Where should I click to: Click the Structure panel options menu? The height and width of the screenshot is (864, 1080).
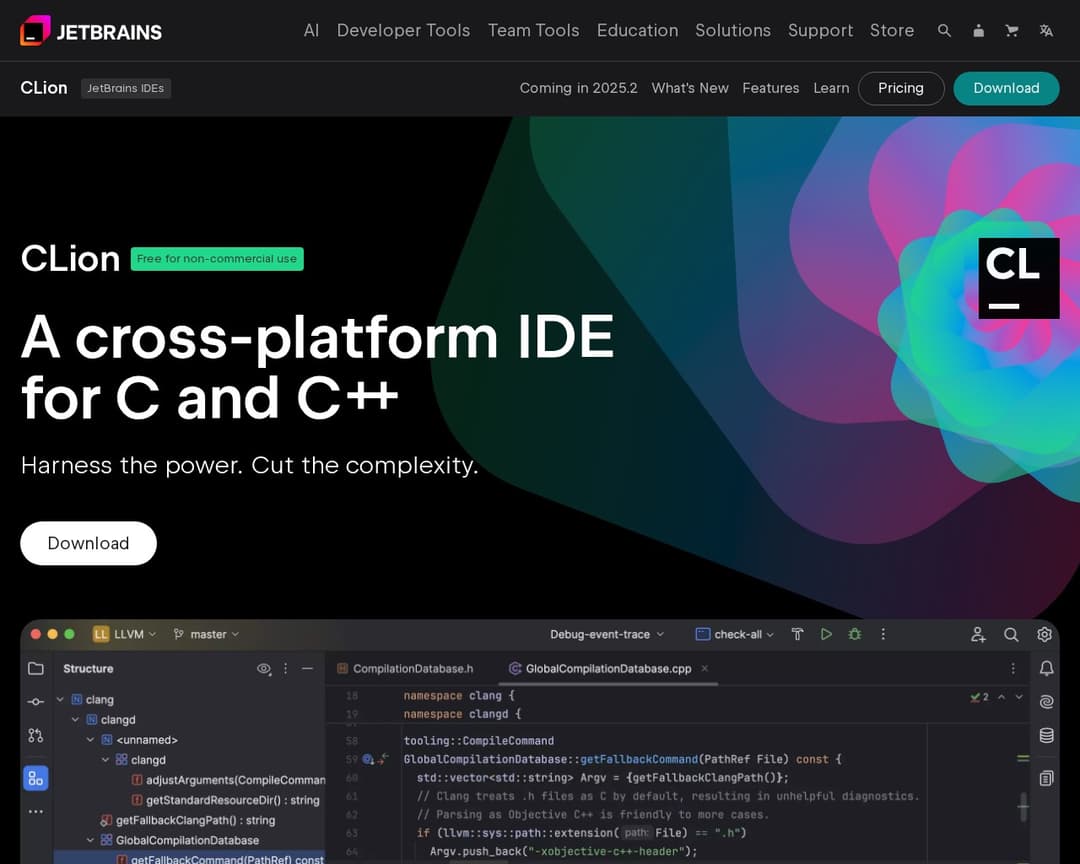286,668
